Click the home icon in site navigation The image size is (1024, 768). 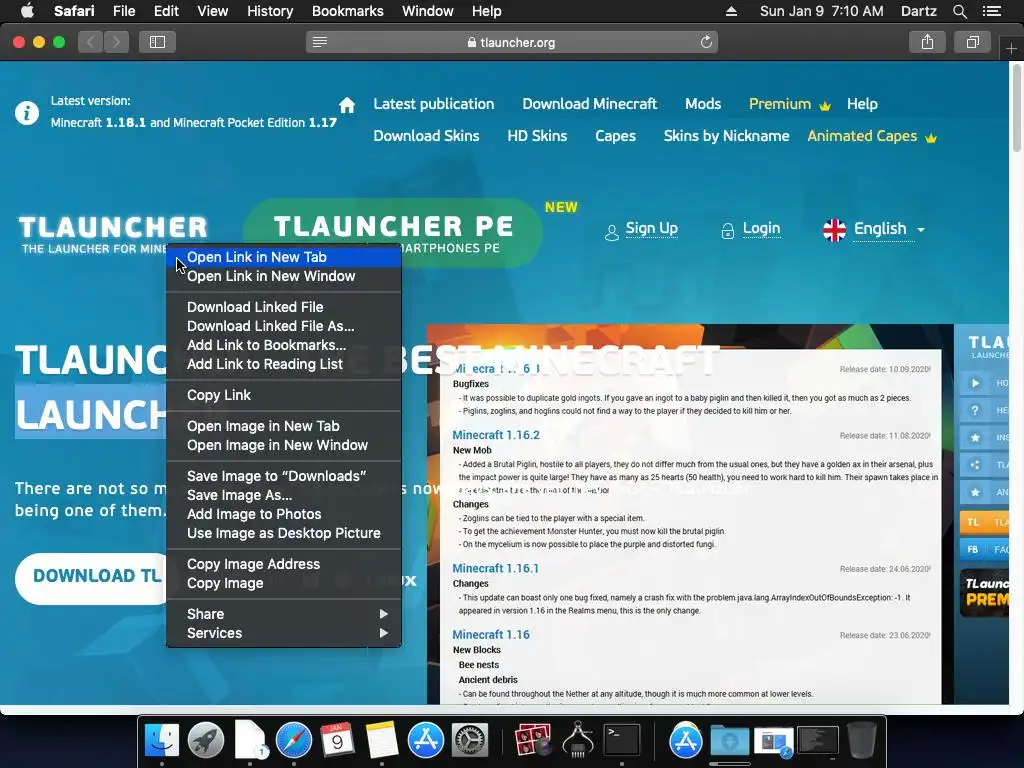pos(347,104)
